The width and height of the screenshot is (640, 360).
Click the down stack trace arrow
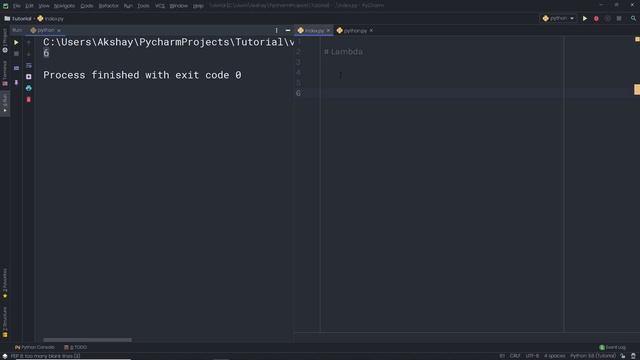coord(29,54)
